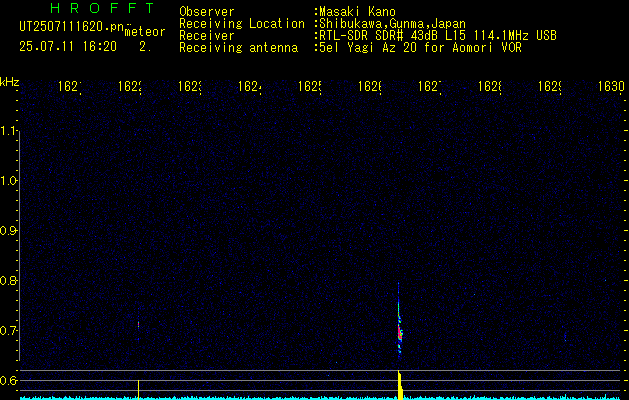Select location text Shibukawa,Gunma,Japan
629x400 pixels.
point(392,24)
